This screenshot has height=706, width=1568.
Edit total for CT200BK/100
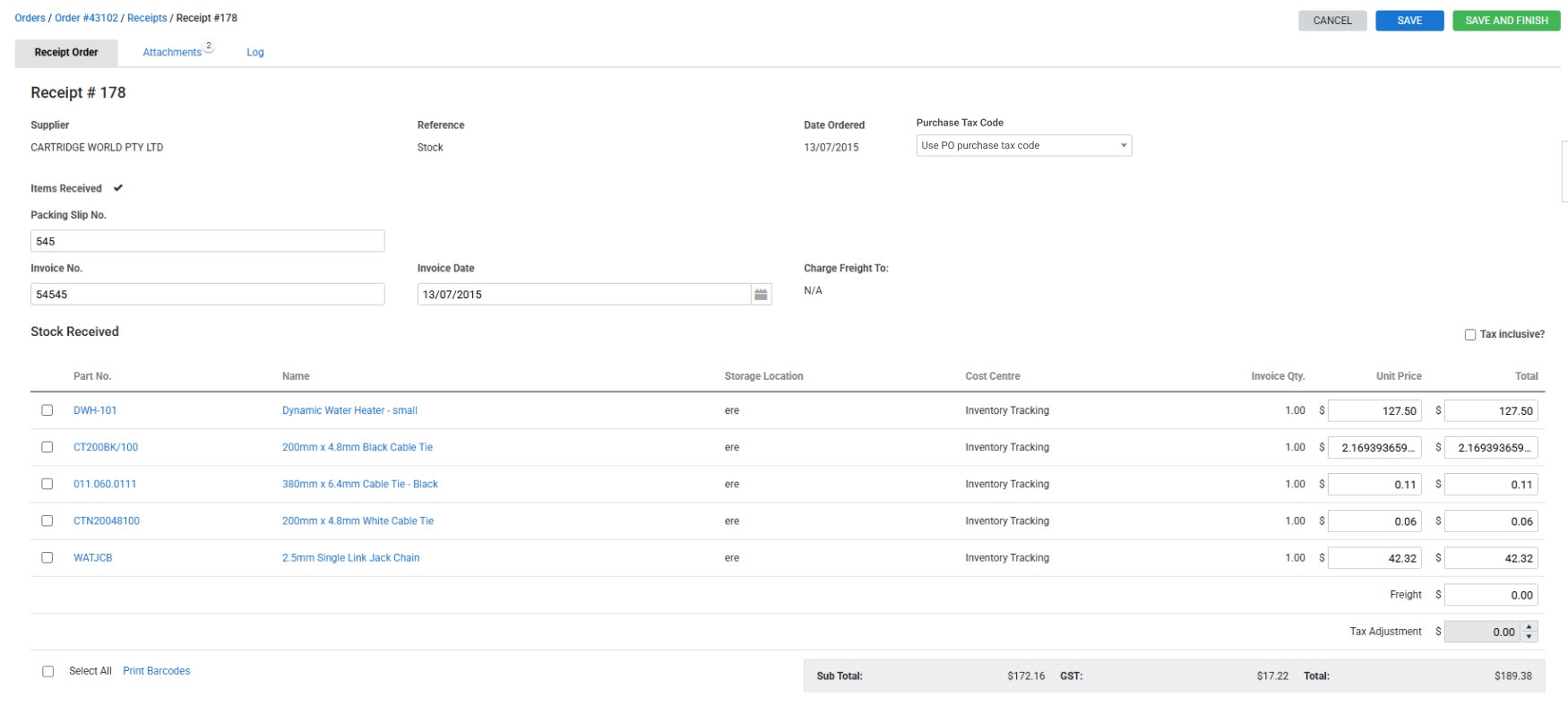(x=1491, y=447)
